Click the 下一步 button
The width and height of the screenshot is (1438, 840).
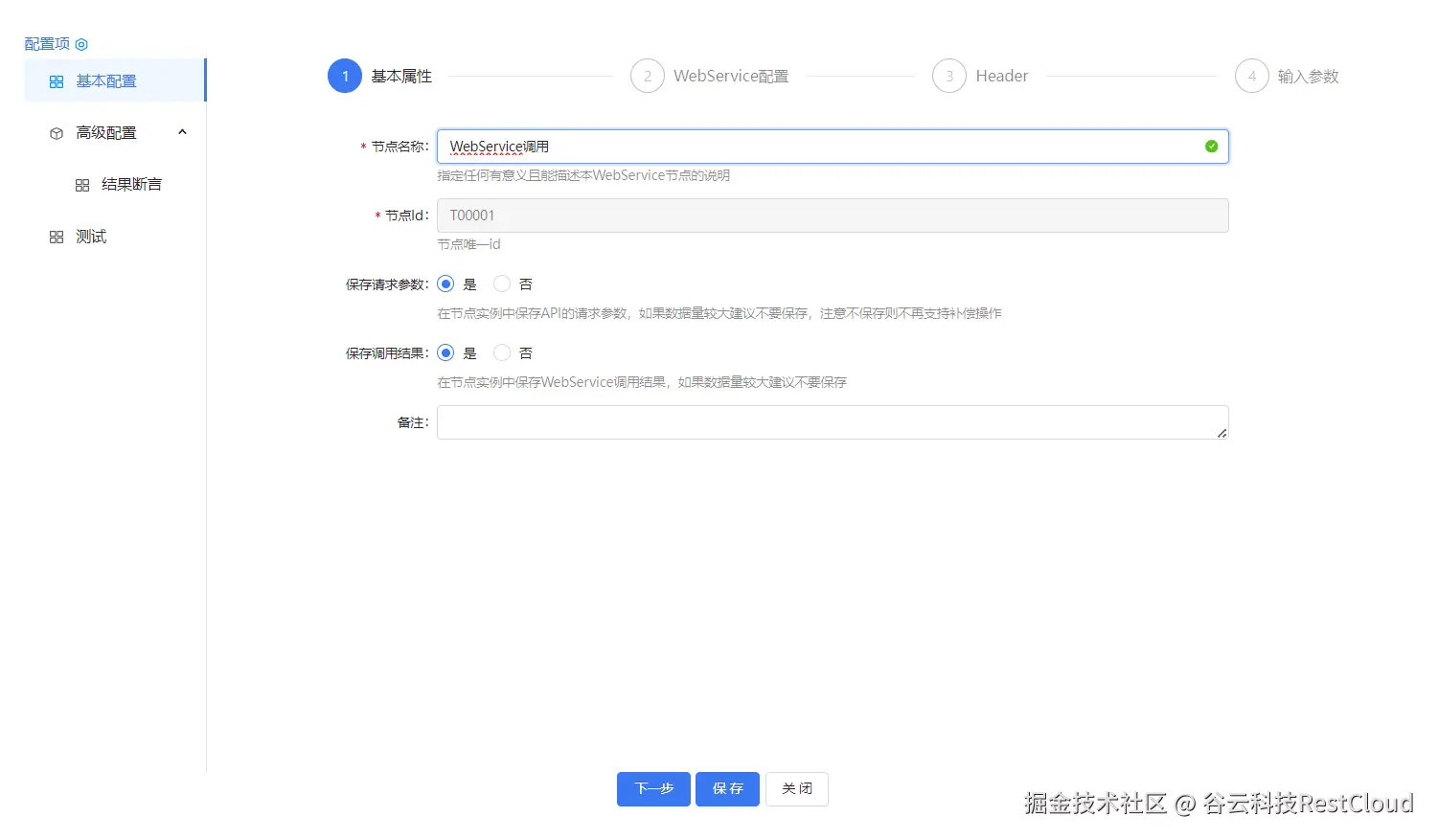pos(652,788)
